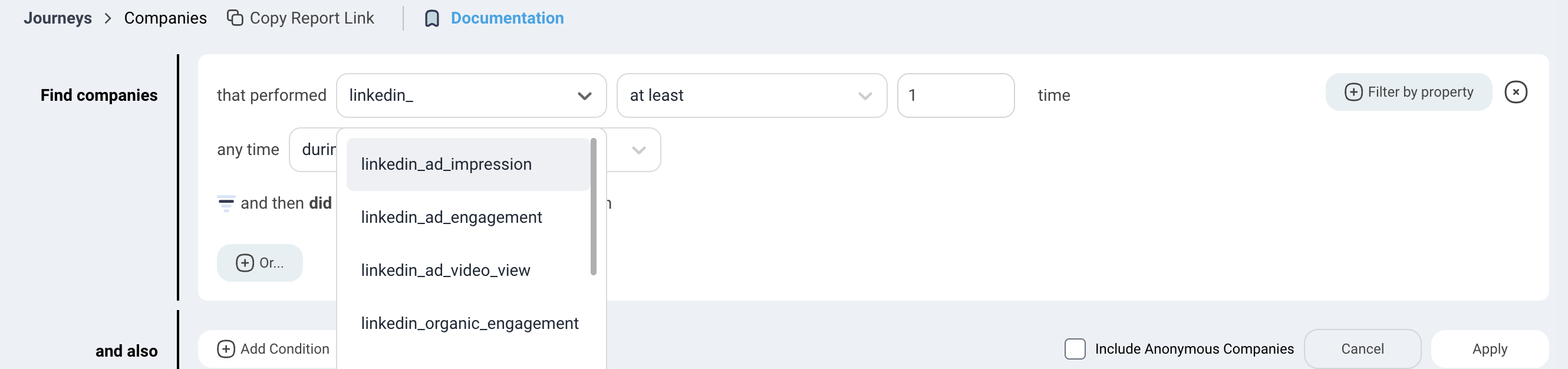The width and height of the screenshot is (1568, 369).
Task: Expand the 'during' time range dropdown chevron
Action: [638, 150]
